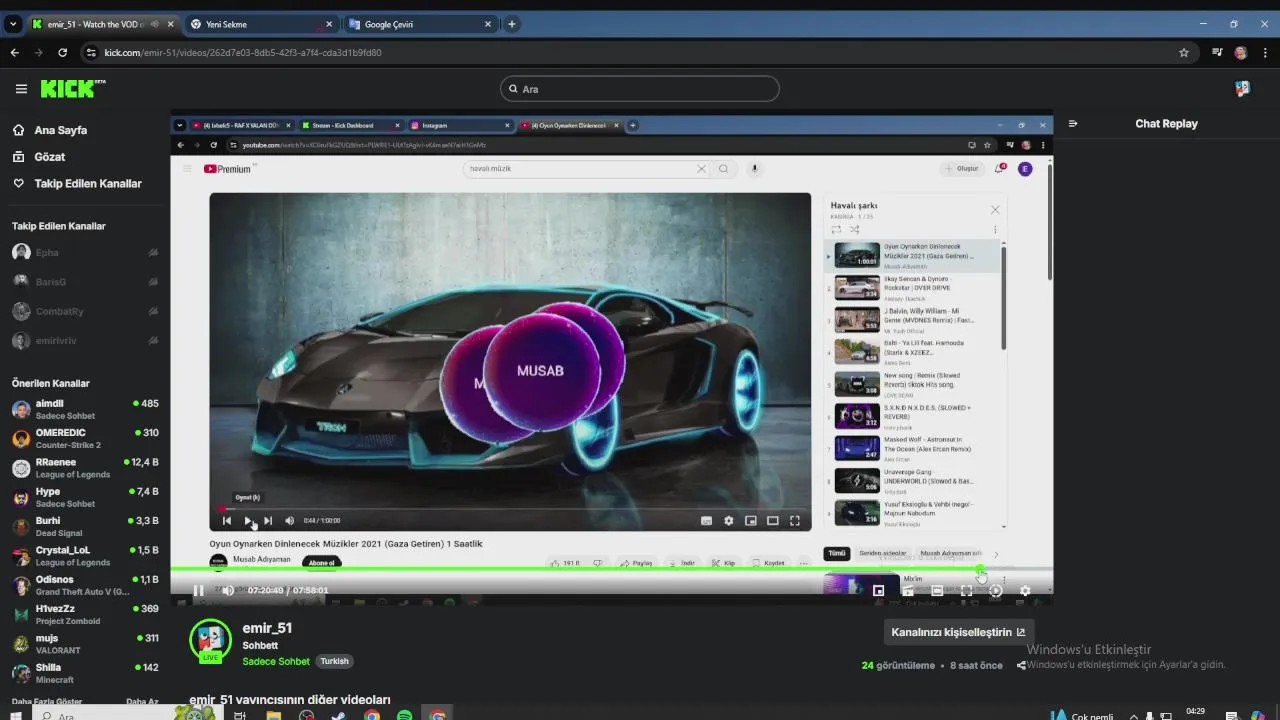Close the Google Çeviri tab
This screenshot has width=1280, height=720.
[x=488, y=24]
